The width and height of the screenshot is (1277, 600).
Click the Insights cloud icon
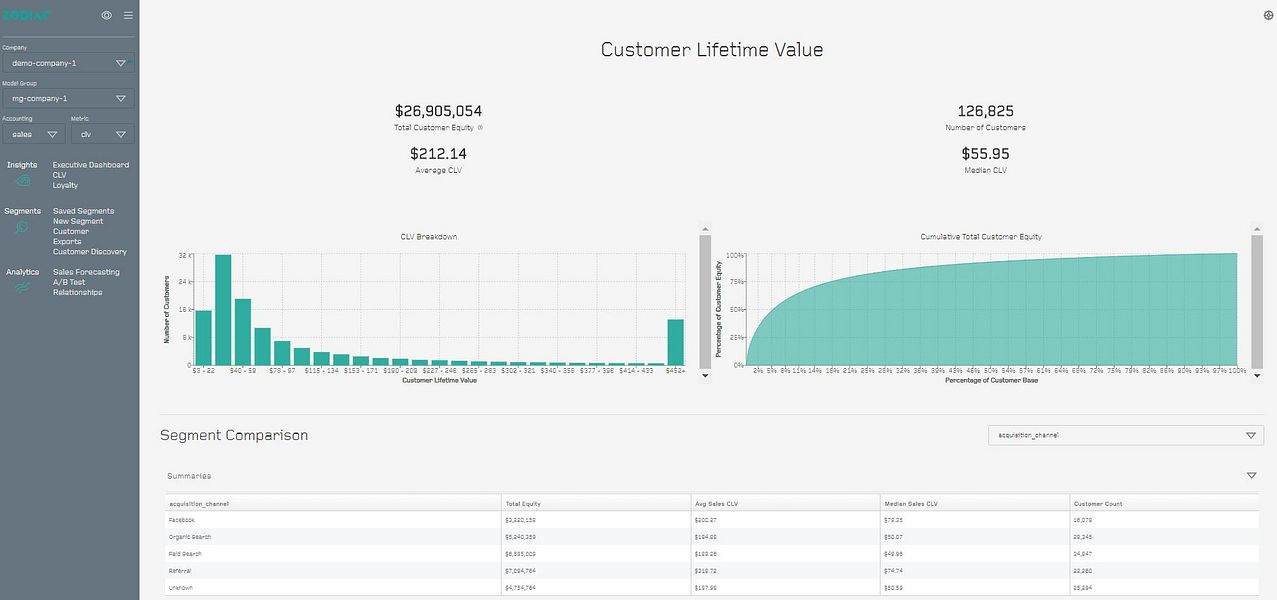click(22, 181)
